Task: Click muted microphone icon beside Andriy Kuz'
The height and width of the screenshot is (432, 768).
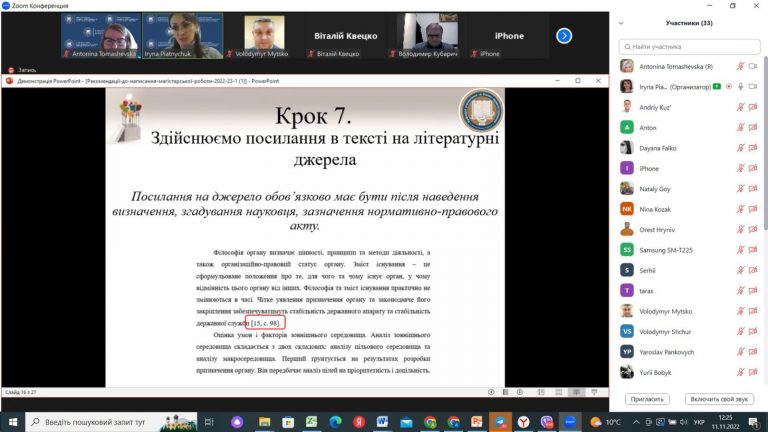Action: [741, 107]
